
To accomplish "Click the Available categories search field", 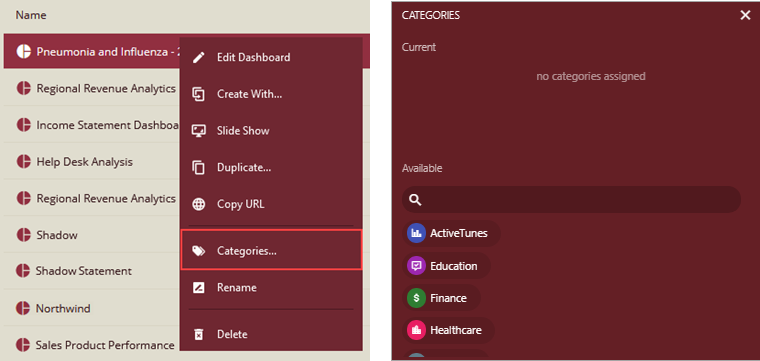I will [571, 200].
